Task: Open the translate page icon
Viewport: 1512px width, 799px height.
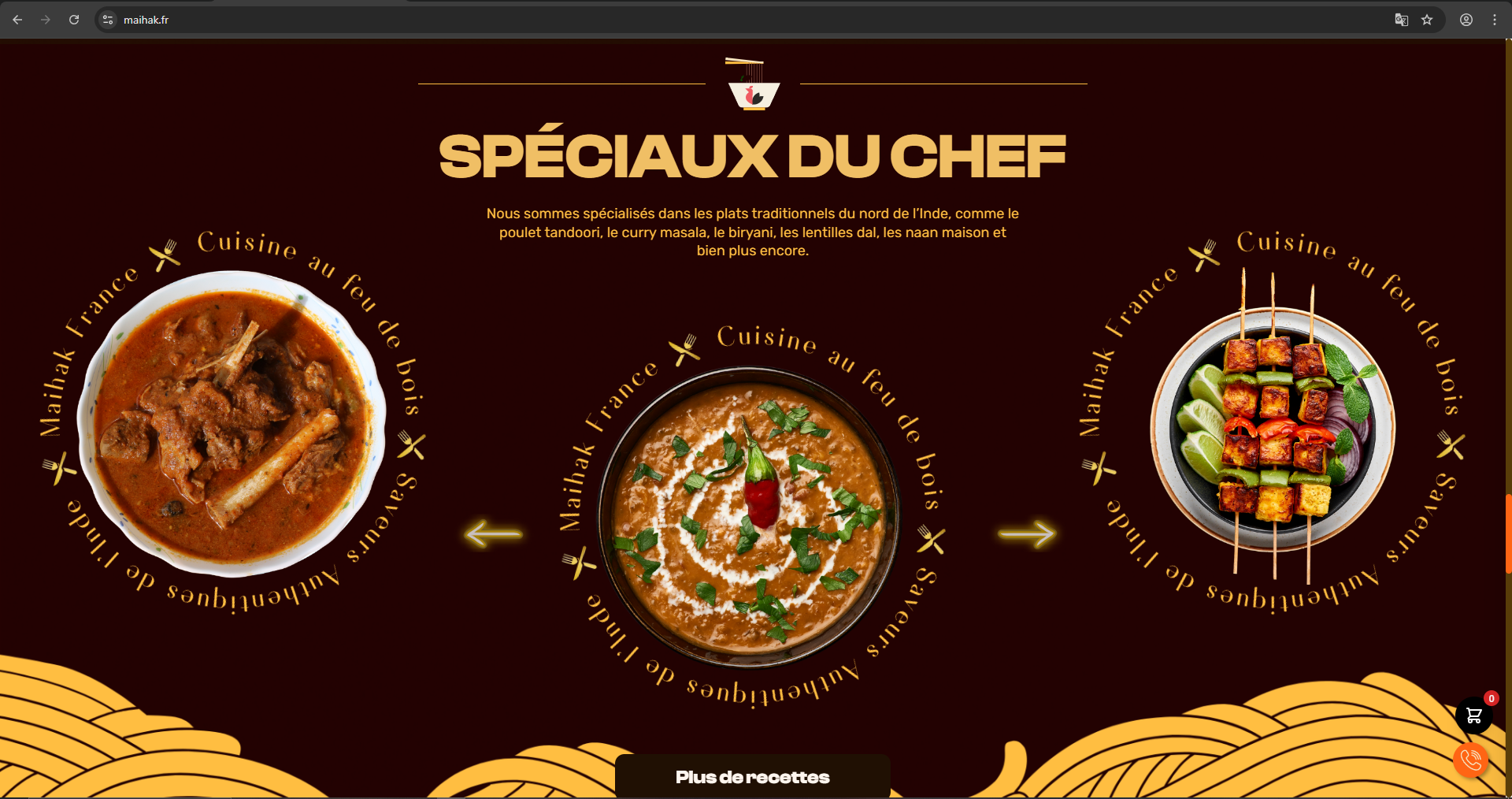Action: click(x=1402, y=20)
